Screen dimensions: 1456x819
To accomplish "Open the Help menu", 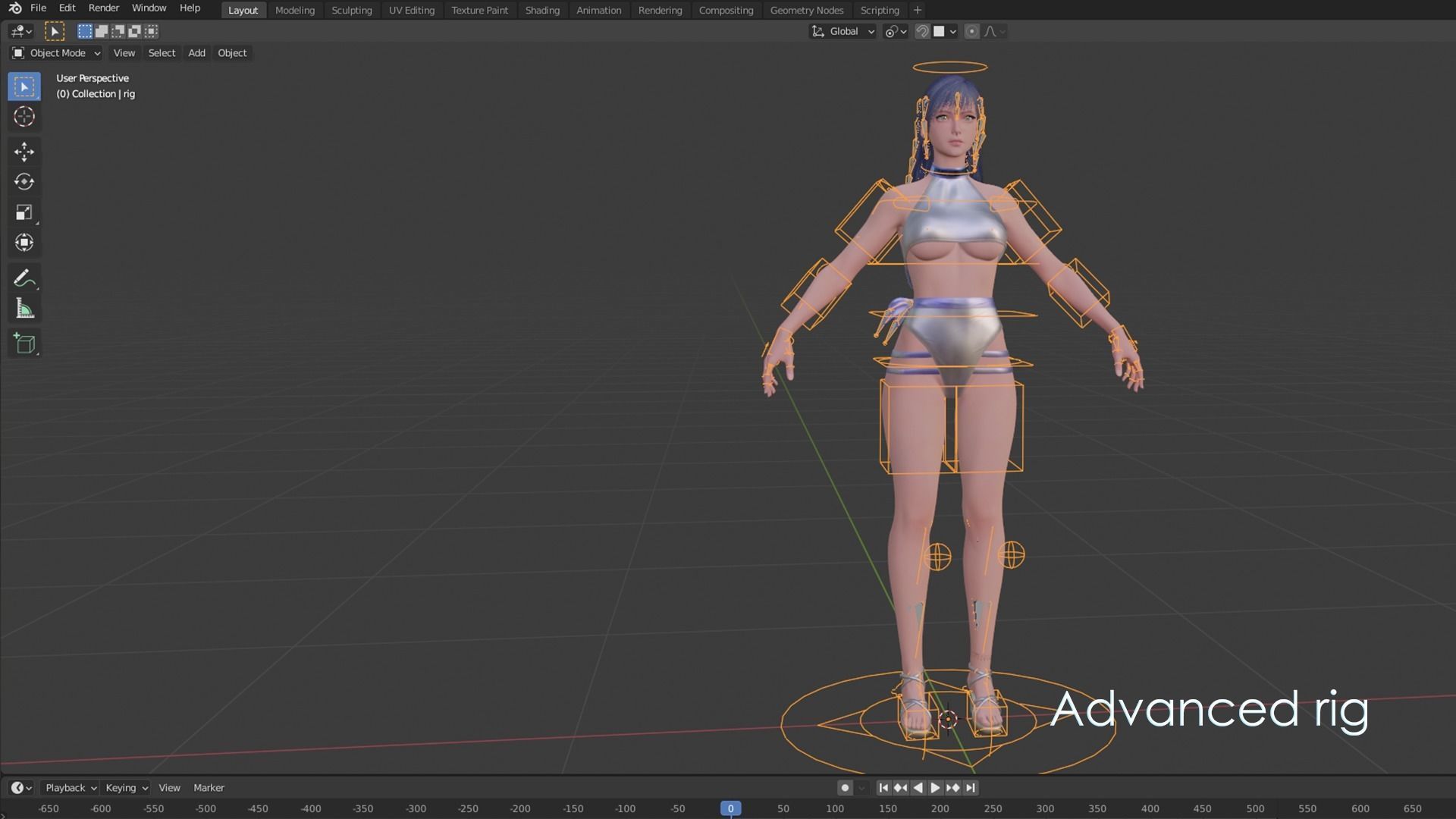I will pos(190,8).
